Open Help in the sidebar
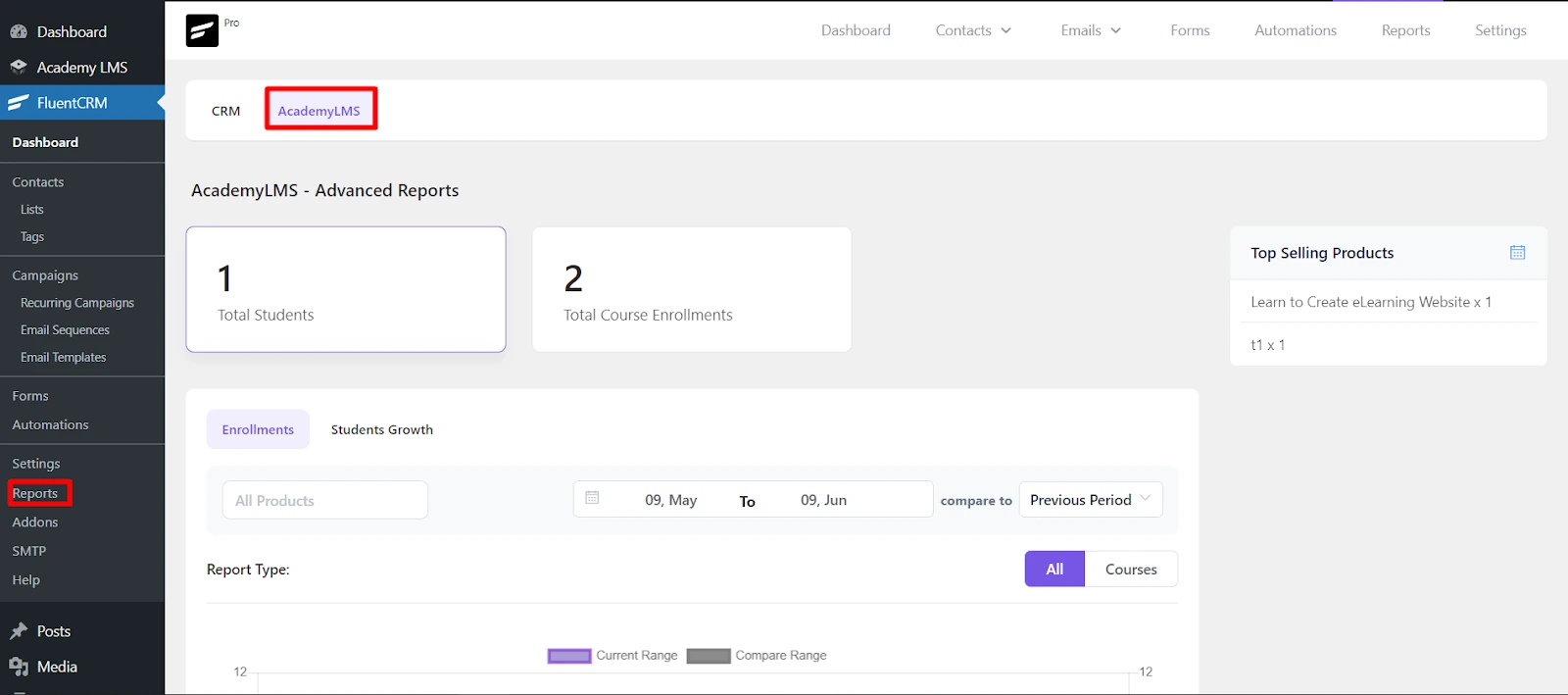The height and width of the screenshot is (695, 1568). pos(26,580)
